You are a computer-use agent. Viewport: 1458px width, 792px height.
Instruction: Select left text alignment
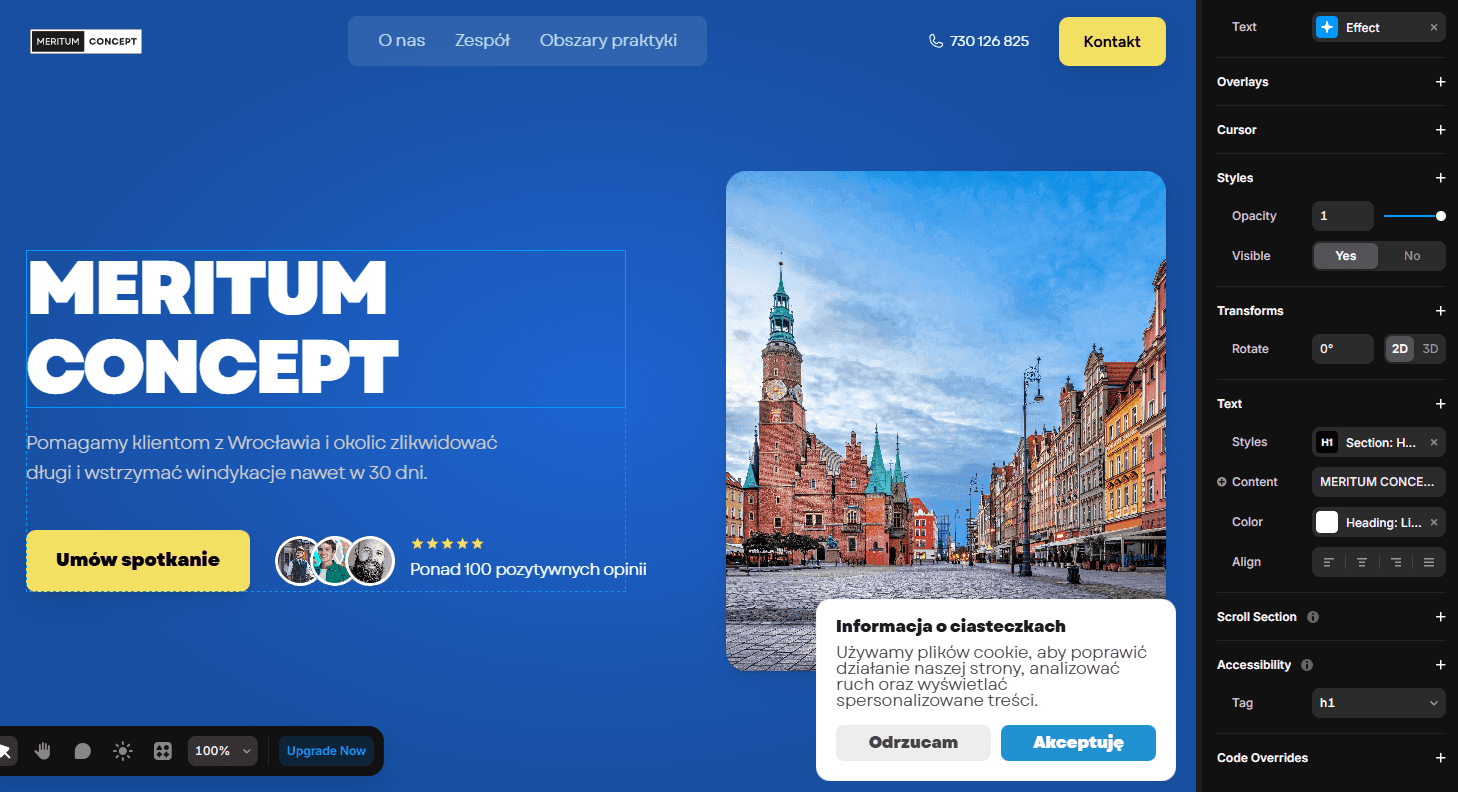tap(1329, 562)
